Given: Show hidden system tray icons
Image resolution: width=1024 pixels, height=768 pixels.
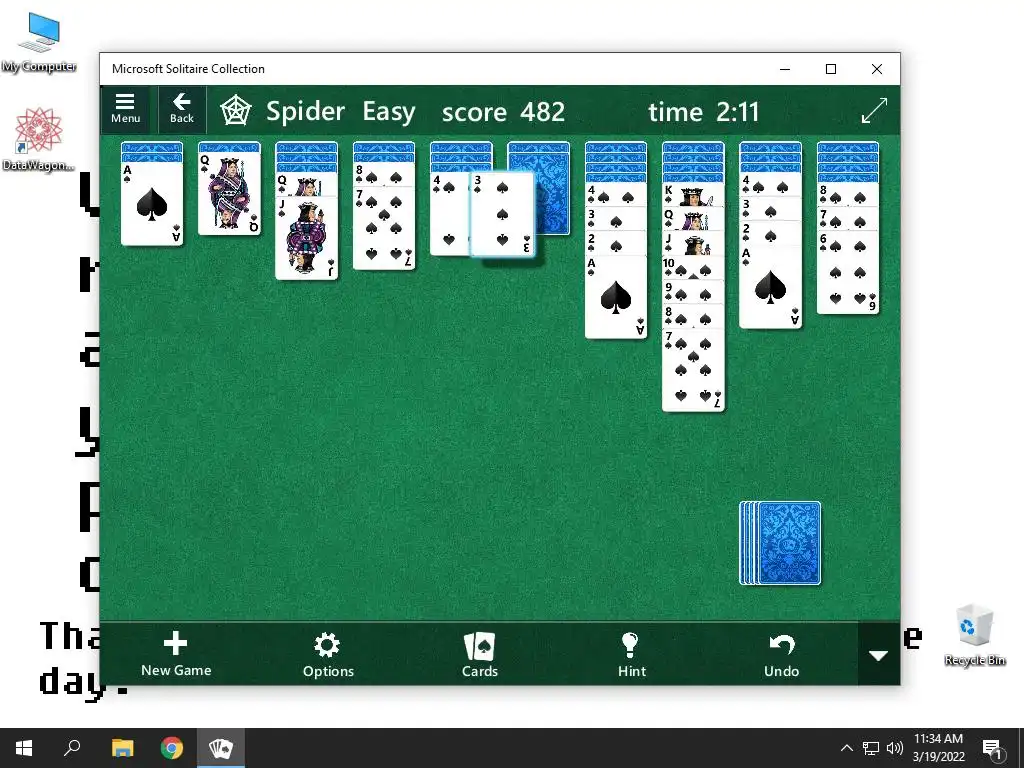Looking at the screenshot, I should tap(846, 748).
